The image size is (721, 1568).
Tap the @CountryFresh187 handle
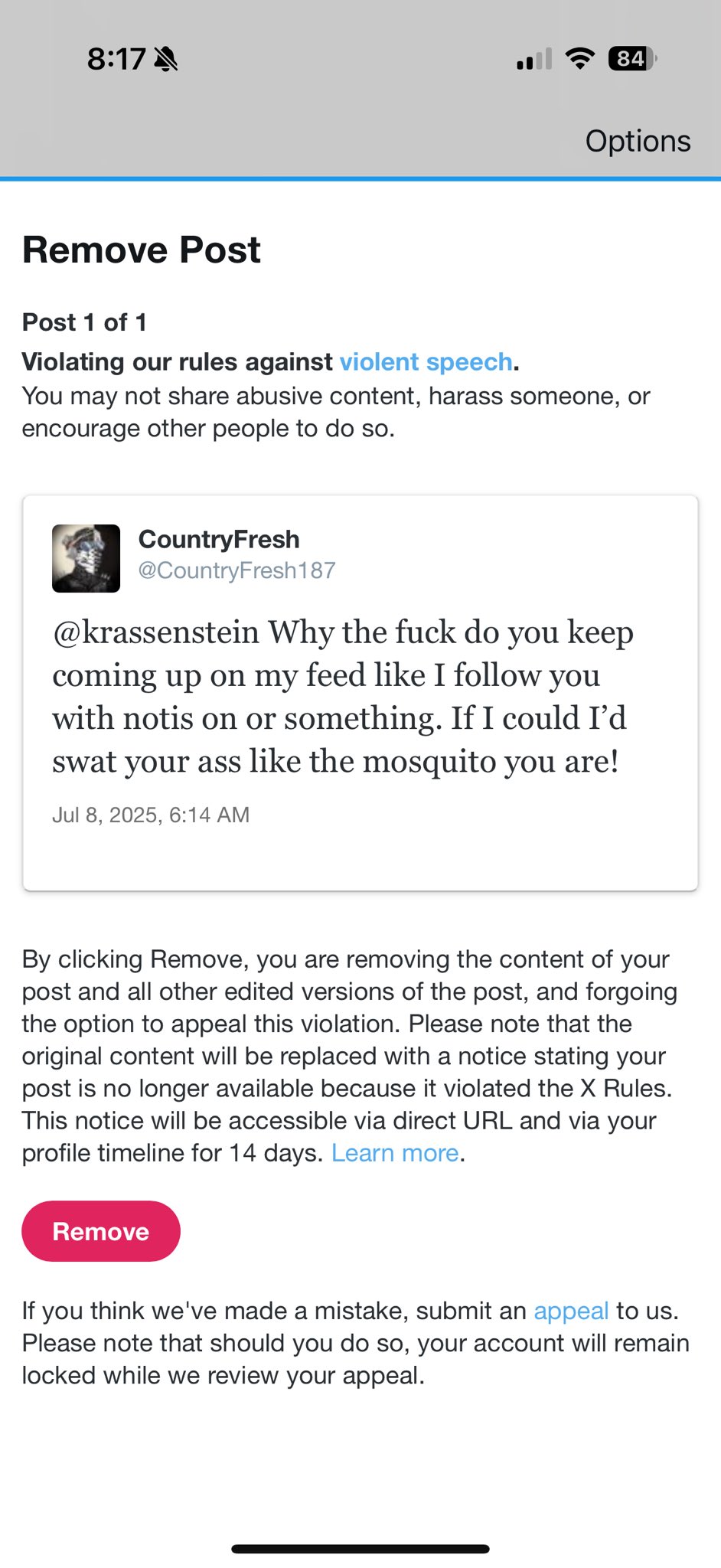click(237, 570)
